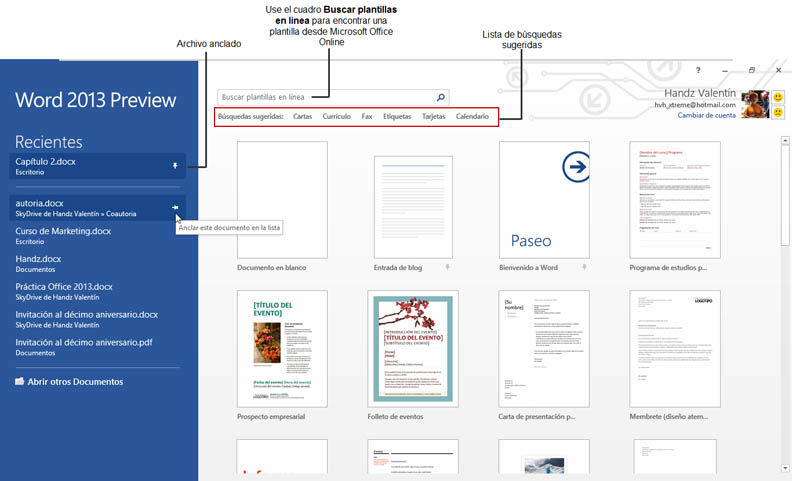This screenshot has height=481, width=792.
Task: Choose the Prospecto empresarial template
Action: click(x=282, y=349)
